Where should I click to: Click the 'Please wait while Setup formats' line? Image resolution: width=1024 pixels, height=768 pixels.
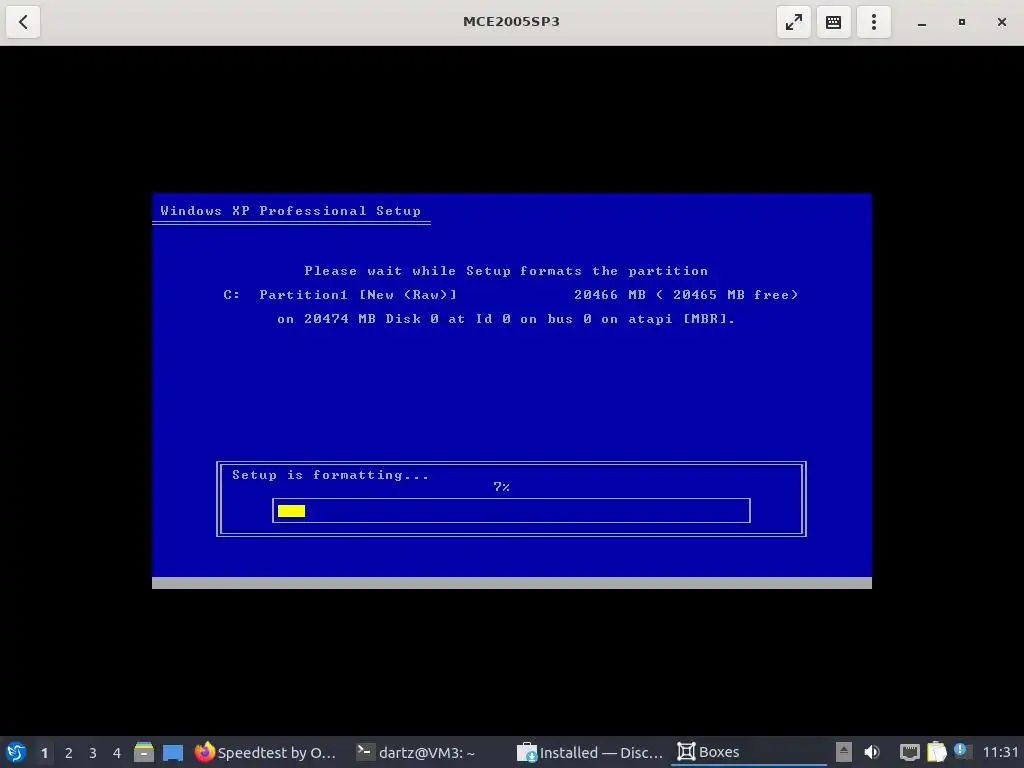(506, 271)
